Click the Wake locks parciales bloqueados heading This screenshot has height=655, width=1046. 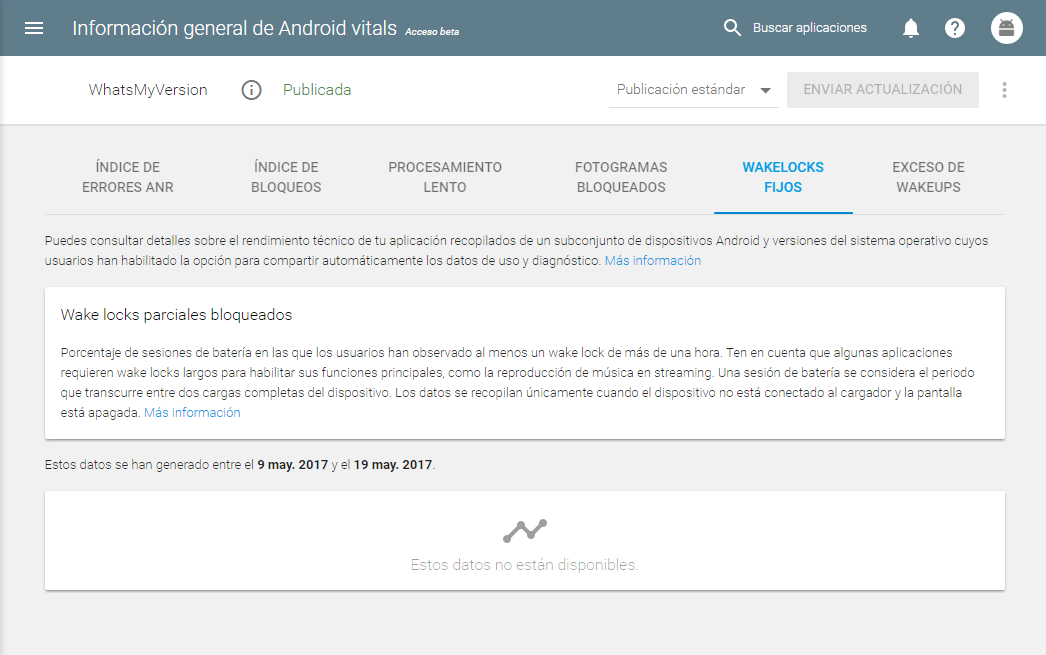click(176, 315)
